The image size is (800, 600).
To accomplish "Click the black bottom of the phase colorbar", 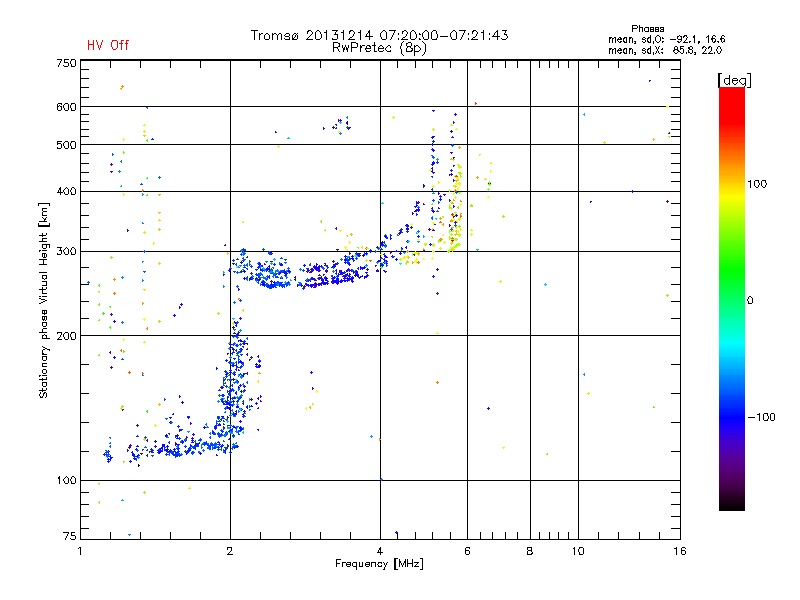I will [x=732, y=503].
